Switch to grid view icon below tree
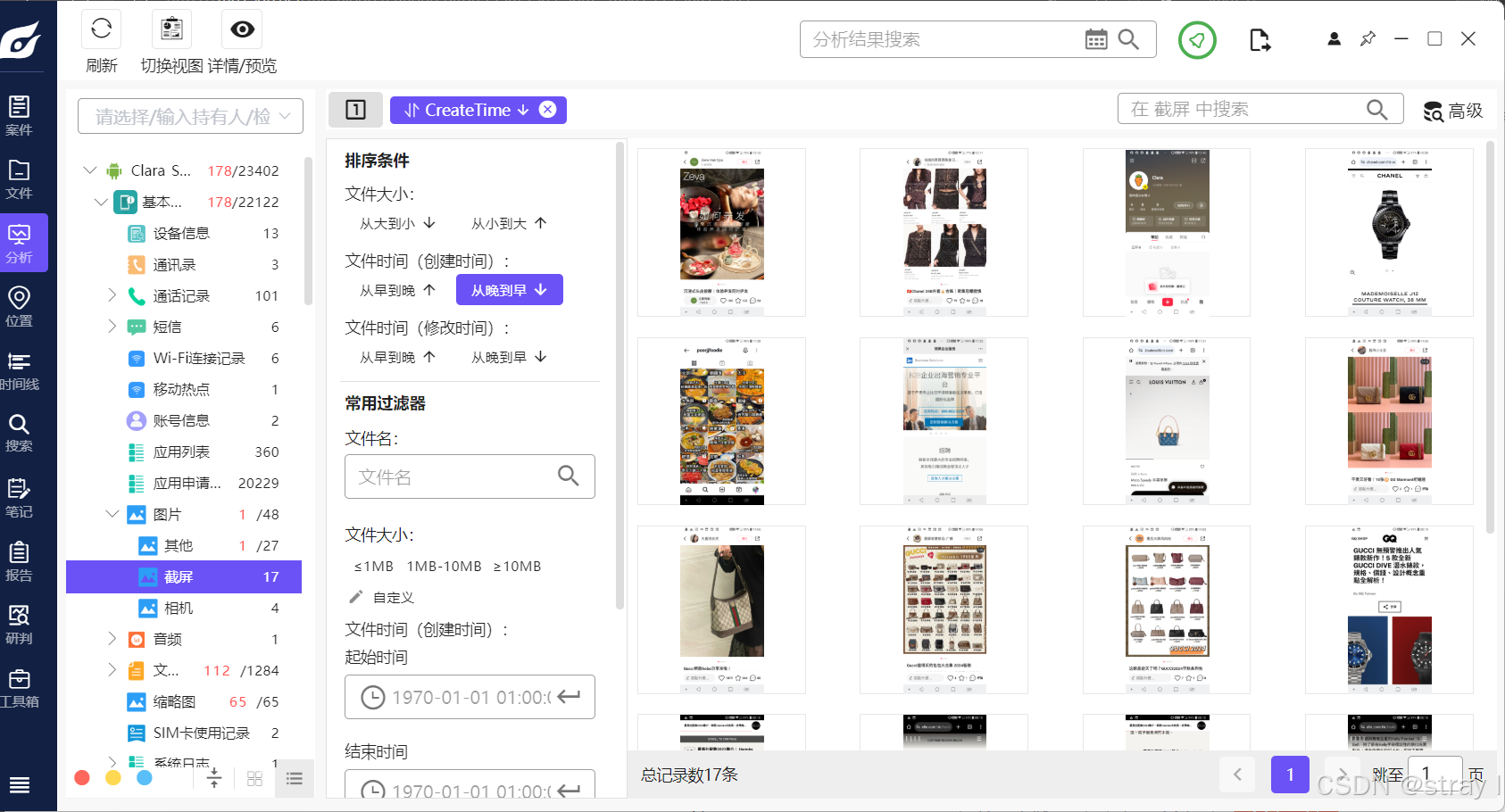 [254, 778]
